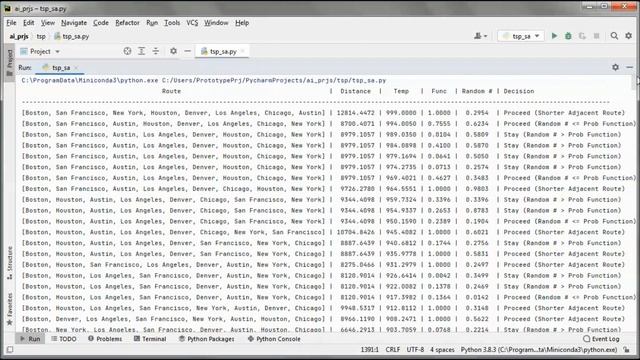Toggle the Project sidebar tool button

10,62
